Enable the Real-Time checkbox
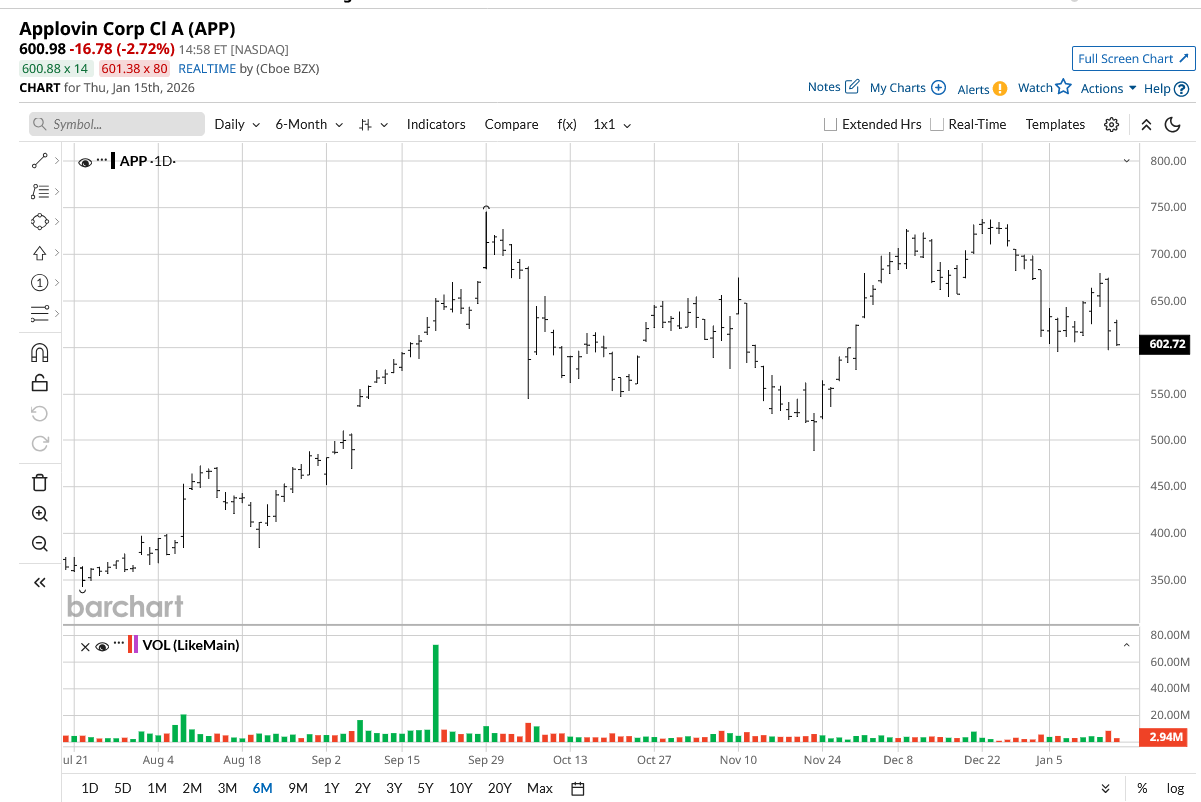The image size is (1201, 802). (937, 125)
